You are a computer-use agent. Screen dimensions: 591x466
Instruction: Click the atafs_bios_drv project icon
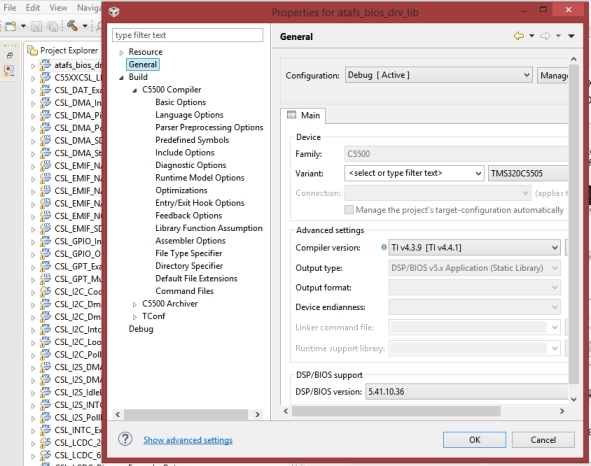[x=45, y=64]
